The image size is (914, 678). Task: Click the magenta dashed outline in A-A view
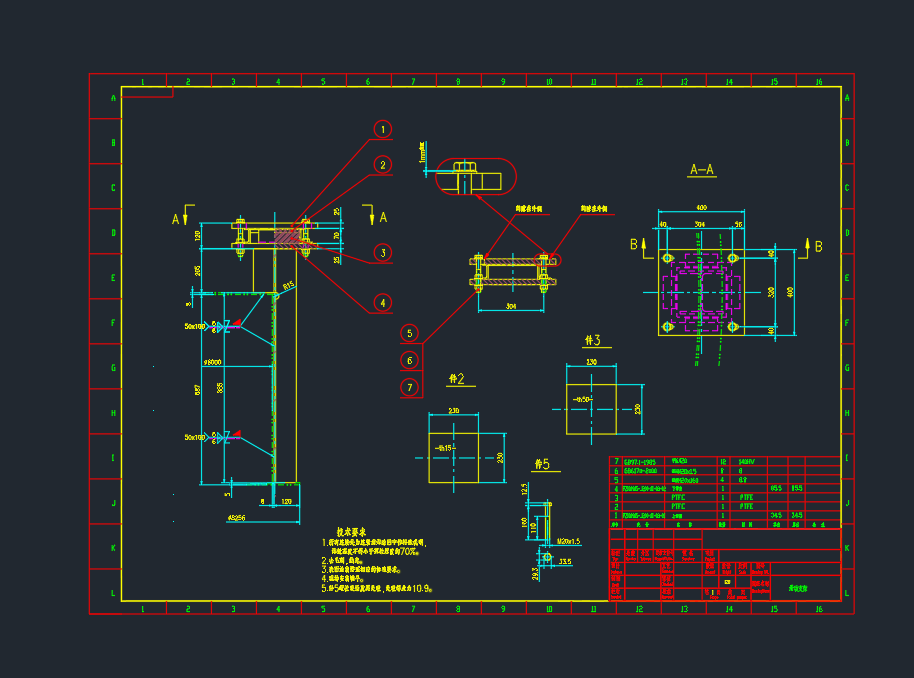pos(701,292)
